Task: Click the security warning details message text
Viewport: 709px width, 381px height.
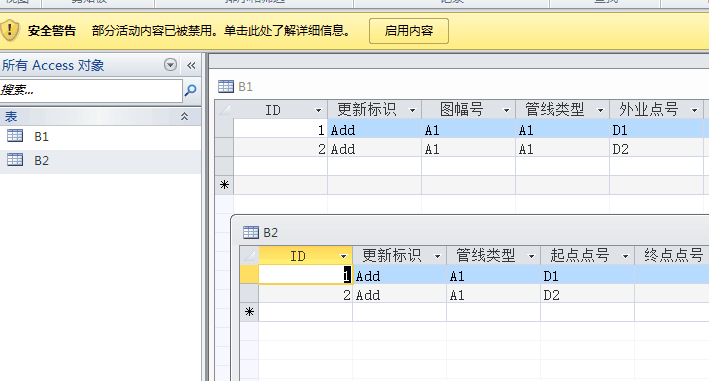Action: 220,31
